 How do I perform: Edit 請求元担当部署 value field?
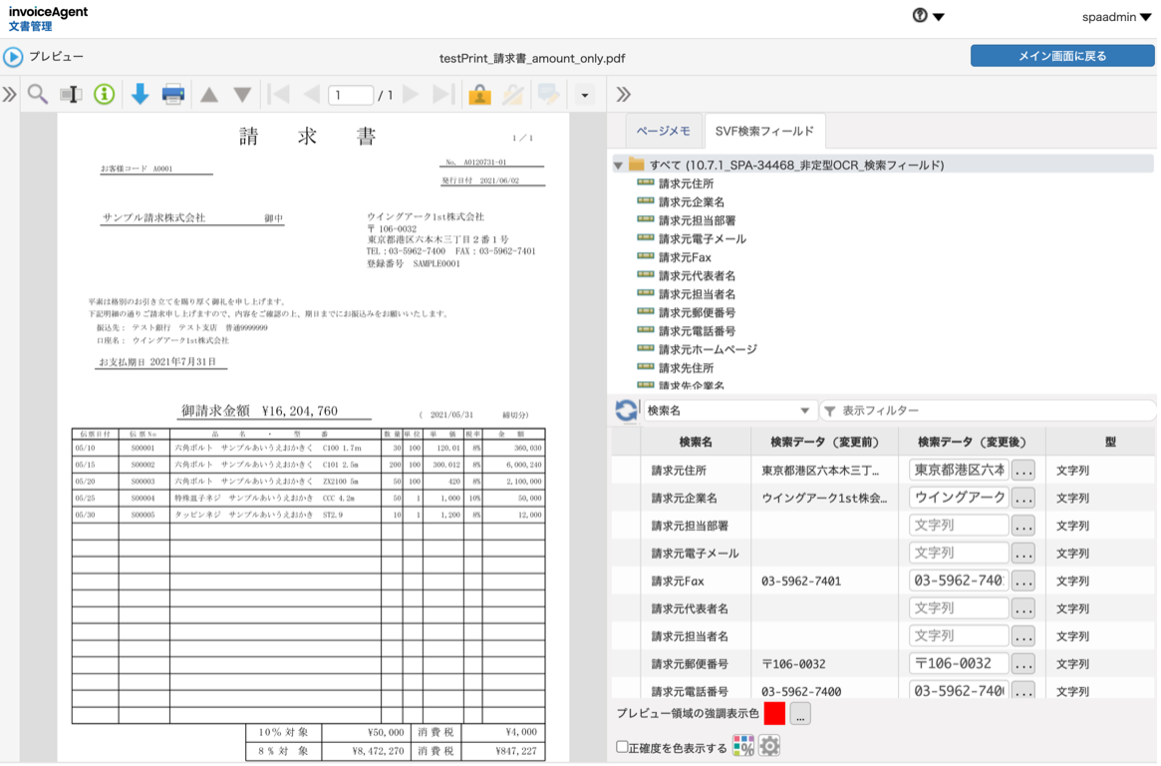pyautogui.click(x=958, y=525)
